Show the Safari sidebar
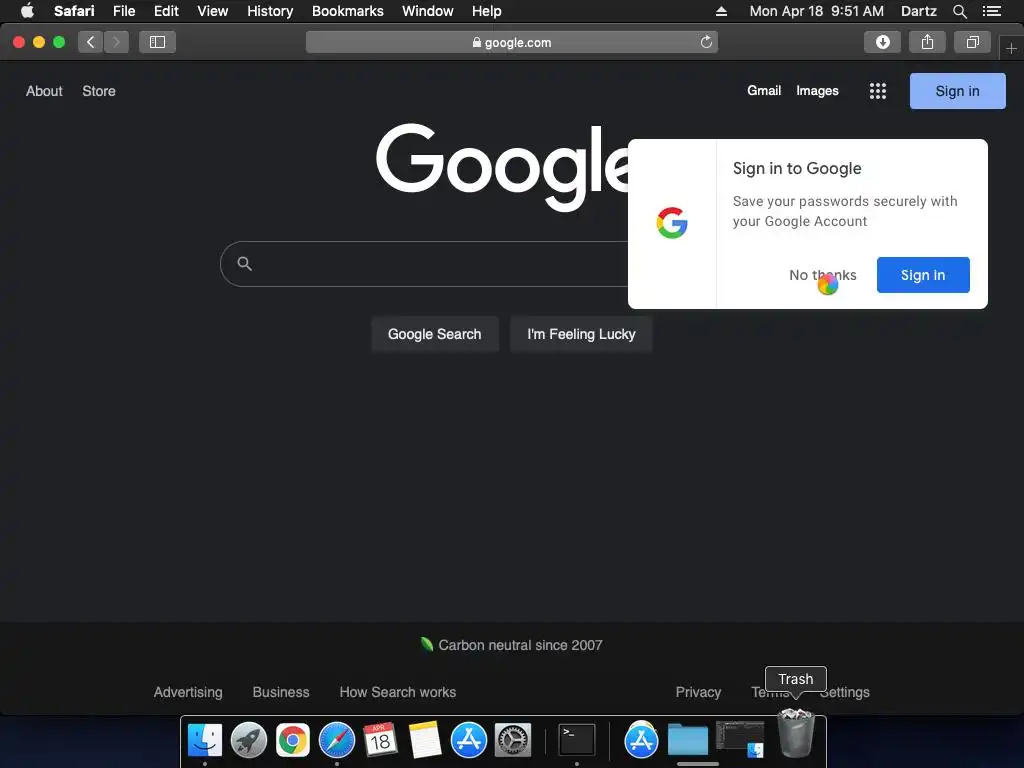1024x768 pixels. pos(157,42)
